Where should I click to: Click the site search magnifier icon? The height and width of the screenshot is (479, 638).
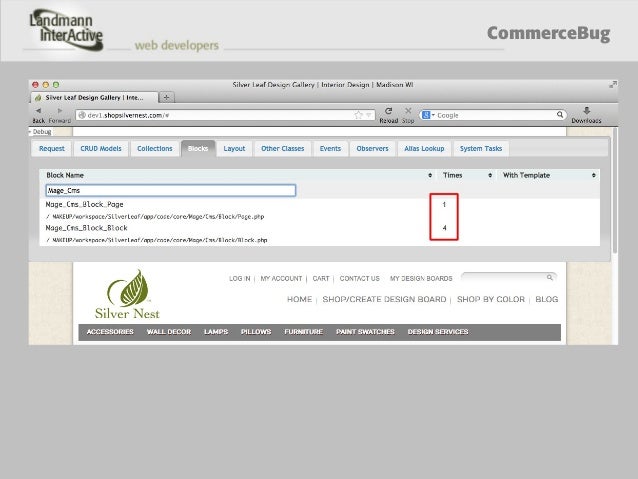(550, 278)
